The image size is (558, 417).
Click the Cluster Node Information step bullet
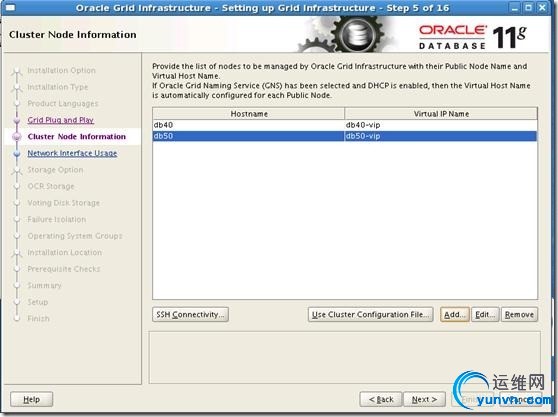click(16, 137)
